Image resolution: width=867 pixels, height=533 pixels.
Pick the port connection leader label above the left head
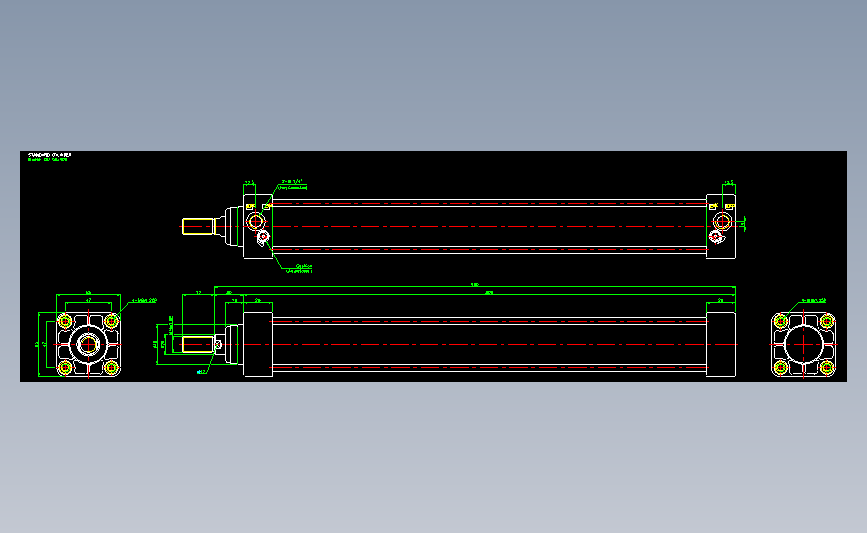tap(293, 185)
